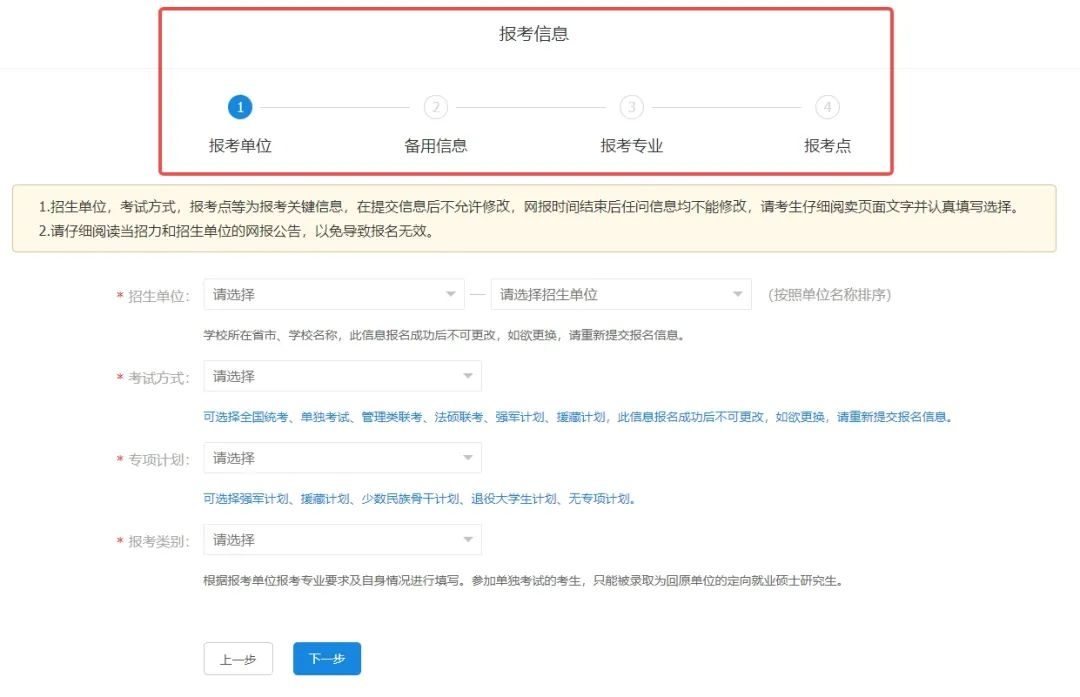Click the arrow icon in 专项计划 select

[x=468, y=458]
